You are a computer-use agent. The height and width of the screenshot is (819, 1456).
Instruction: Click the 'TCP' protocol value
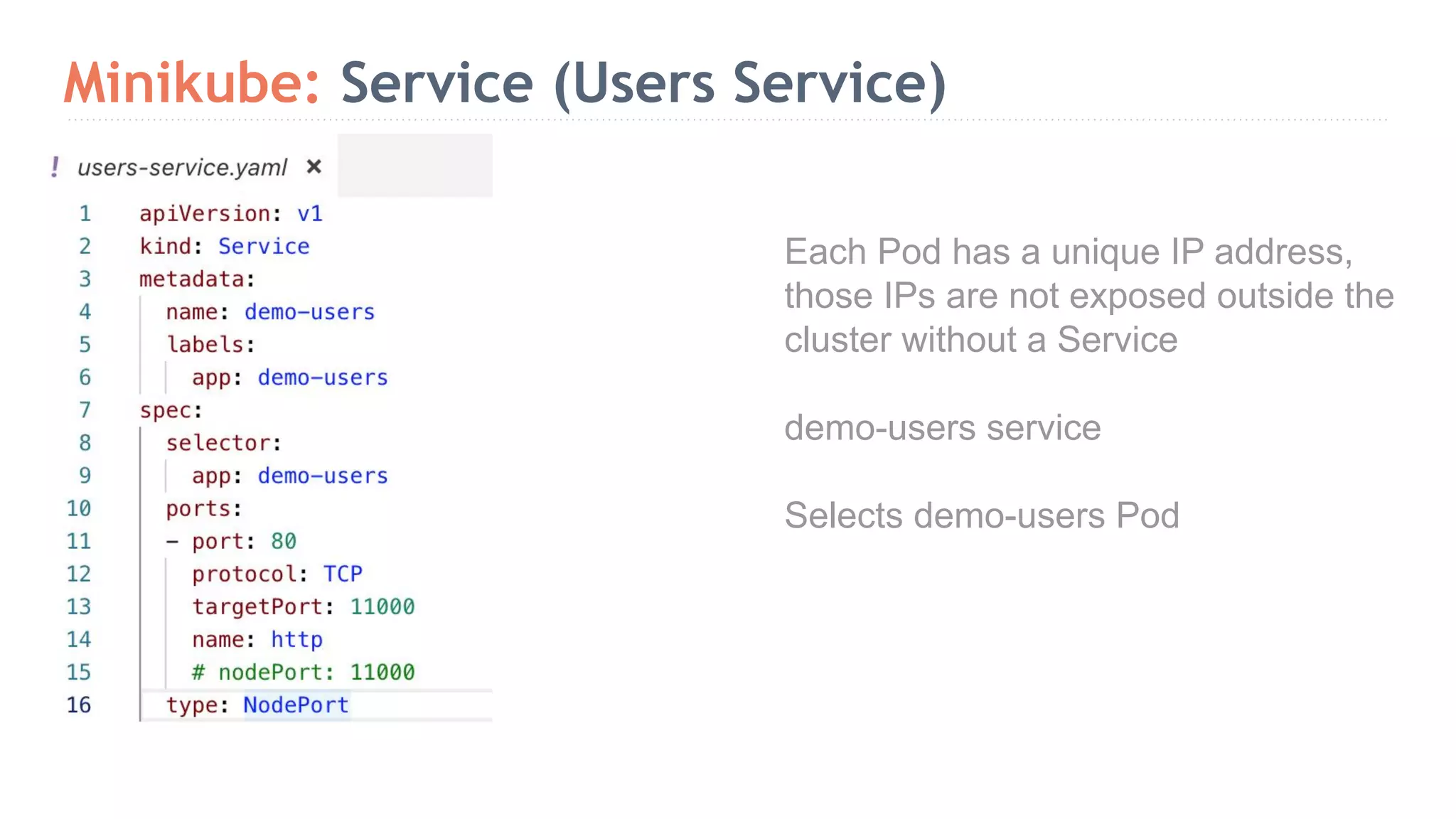tap(343, 574)
